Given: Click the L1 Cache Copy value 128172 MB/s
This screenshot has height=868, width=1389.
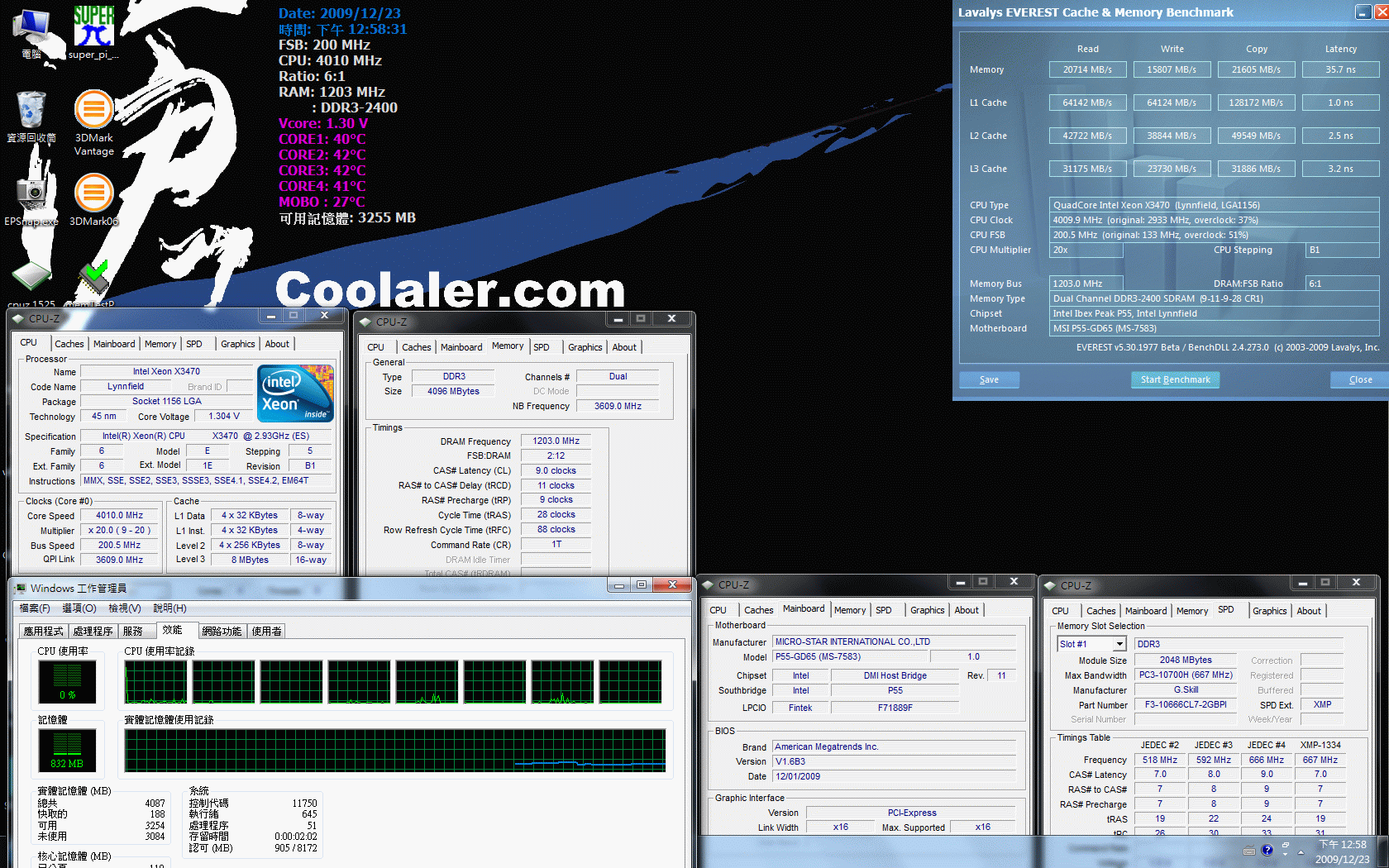Looking at the screenshot, I should pos(1257,103).
